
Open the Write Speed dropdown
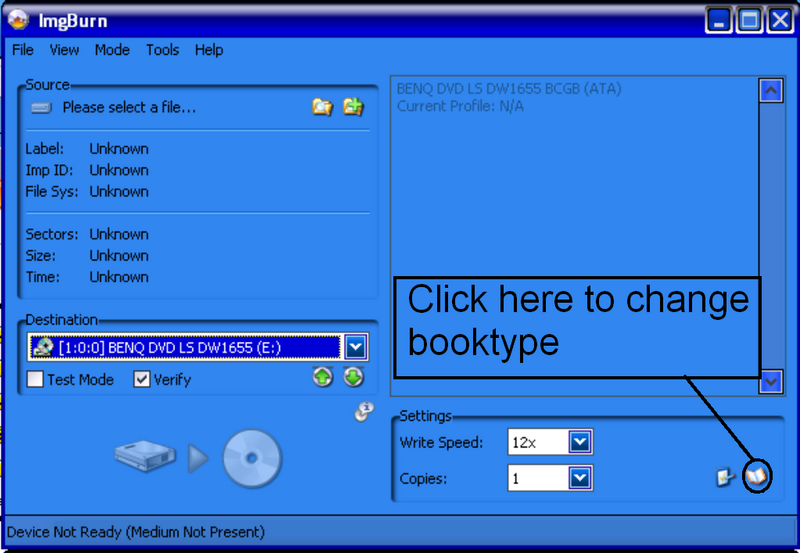[580, 442]
